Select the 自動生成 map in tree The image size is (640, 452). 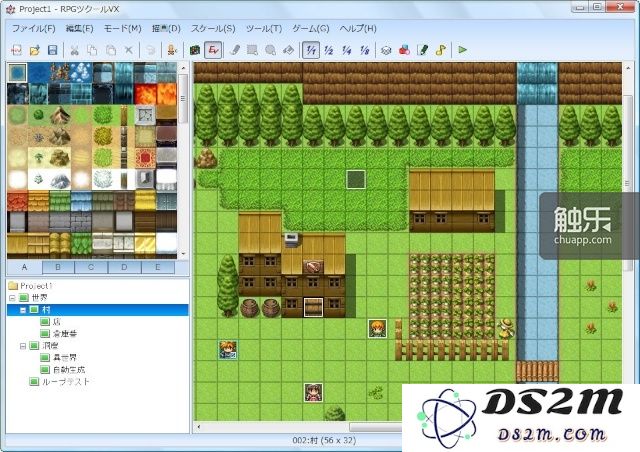point(69,370)
